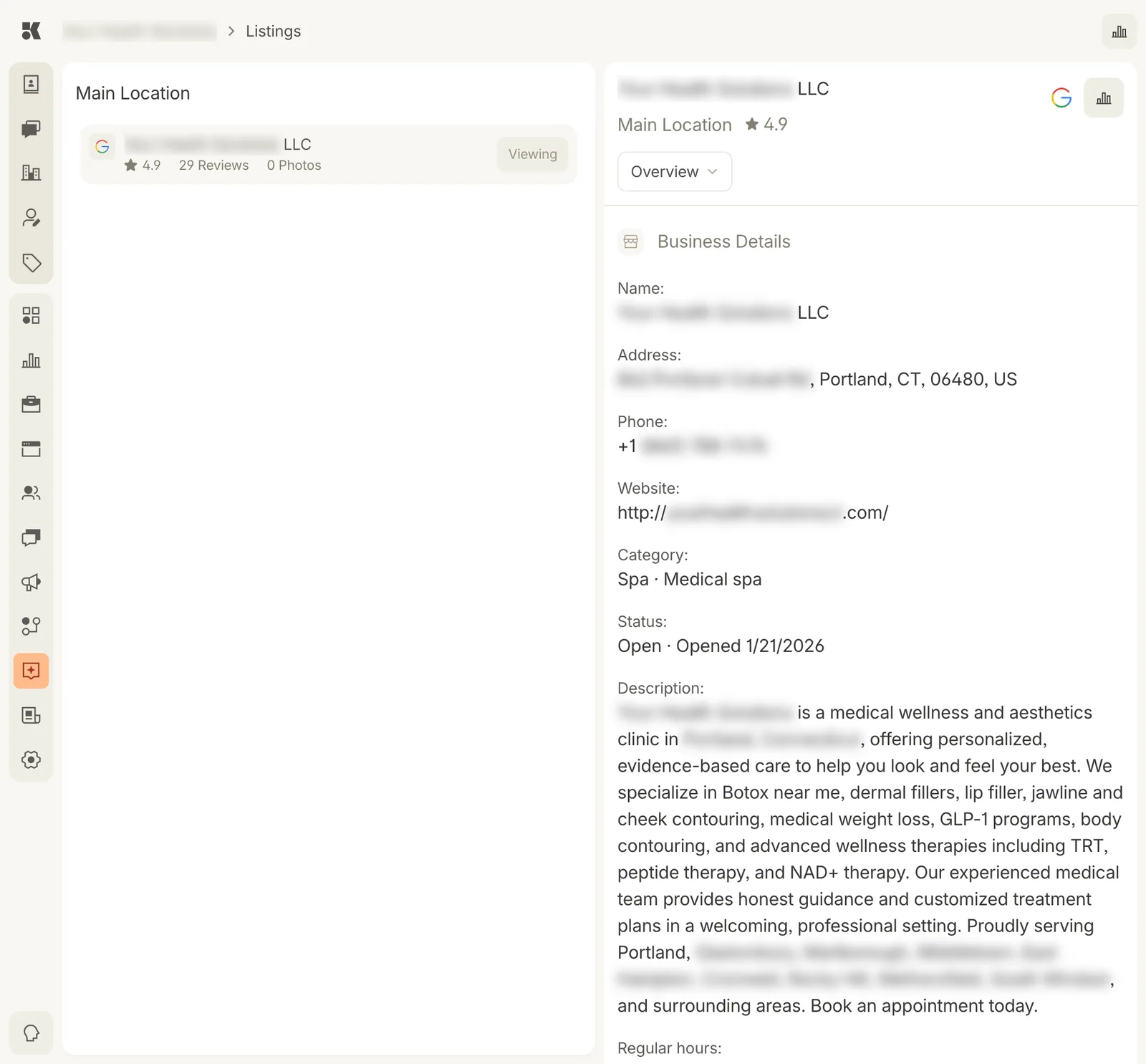This screenshot has width=1146, height=1064.
Task: Open the user edit icon in sidebar
Action: coord(31,218)
